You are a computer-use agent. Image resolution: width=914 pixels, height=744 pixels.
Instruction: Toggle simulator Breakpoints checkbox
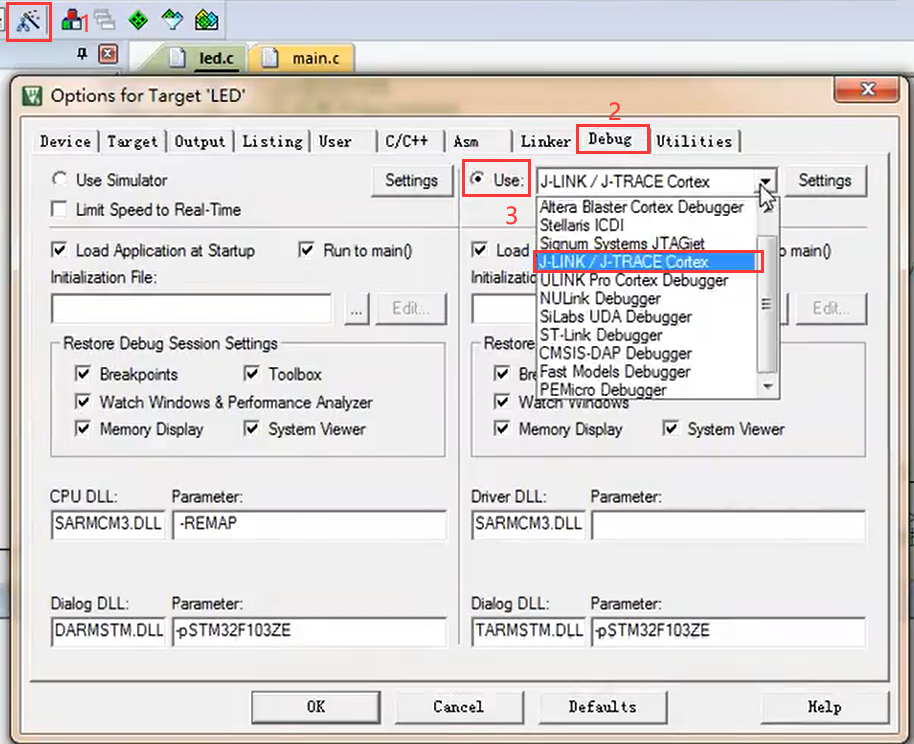[x=83, y=373]
